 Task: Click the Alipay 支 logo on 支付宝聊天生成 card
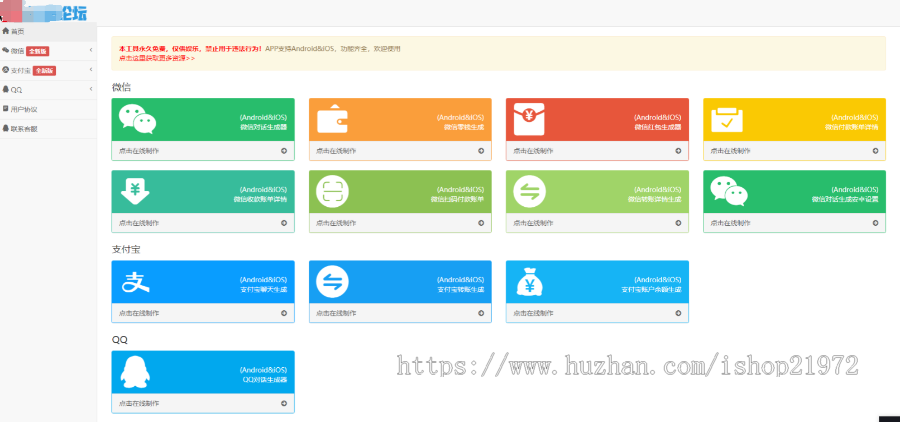136,282
